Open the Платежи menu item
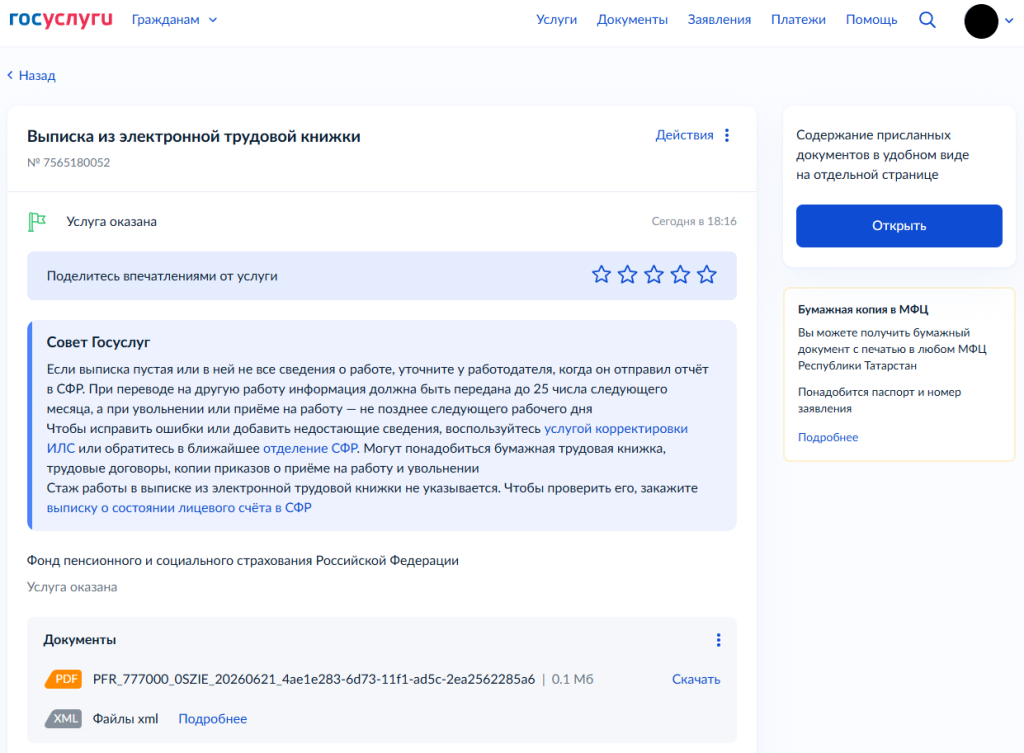 coord(798,20)
